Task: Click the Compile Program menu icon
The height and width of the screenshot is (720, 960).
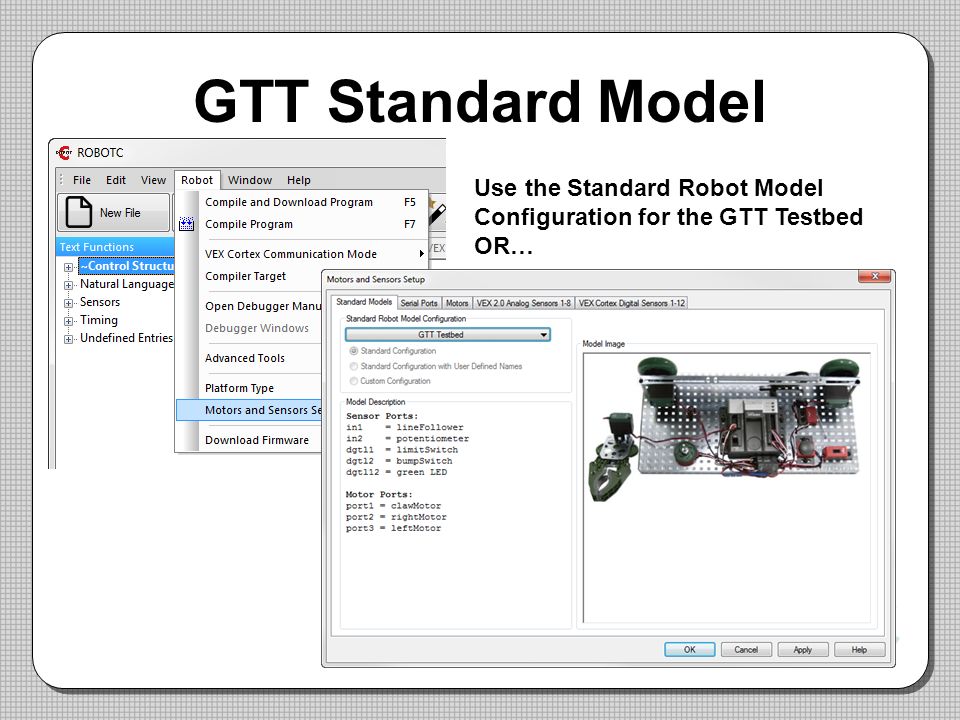Action: [x=186, y=224]
